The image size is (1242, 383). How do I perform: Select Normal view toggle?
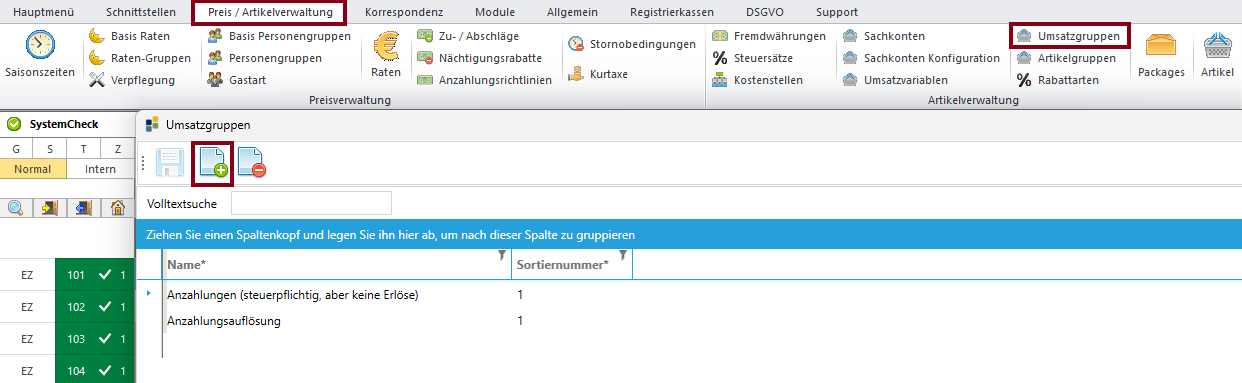click(33, 169)
